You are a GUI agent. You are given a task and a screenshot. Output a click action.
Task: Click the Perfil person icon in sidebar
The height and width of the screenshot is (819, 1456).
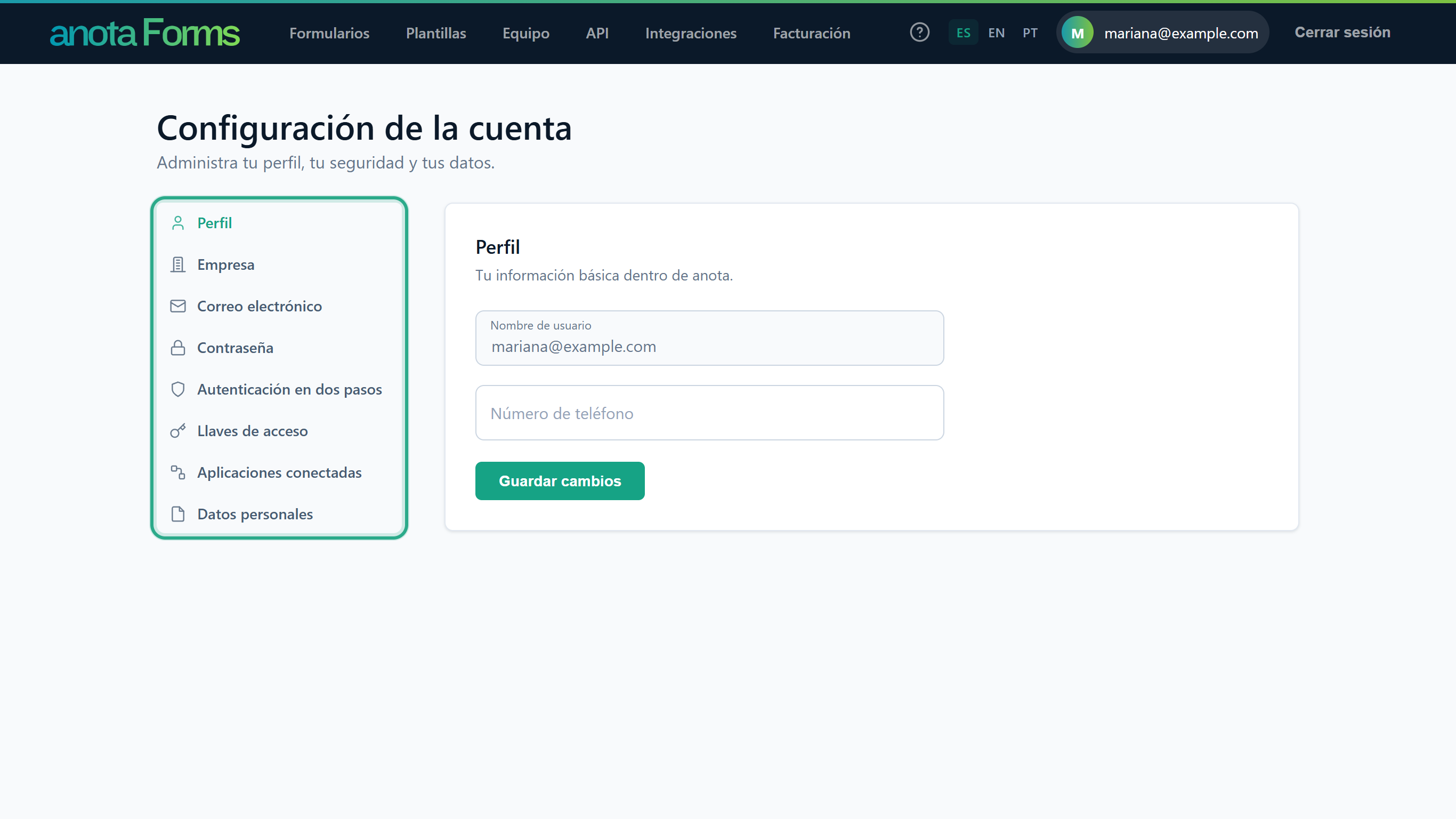[x=178, y=223]
